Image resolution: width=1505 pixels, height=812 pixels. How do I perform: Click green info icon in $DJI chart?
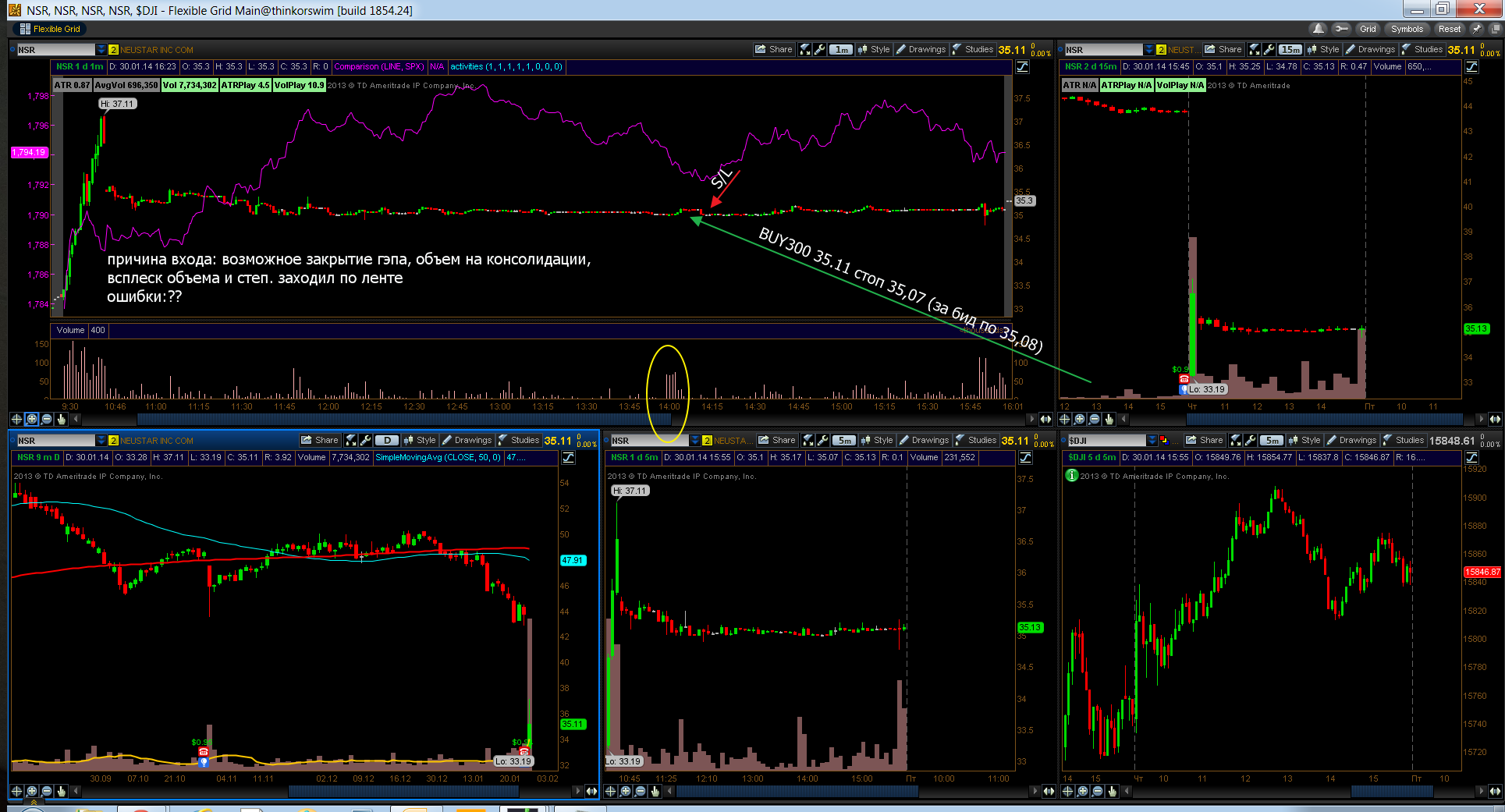1072,475
